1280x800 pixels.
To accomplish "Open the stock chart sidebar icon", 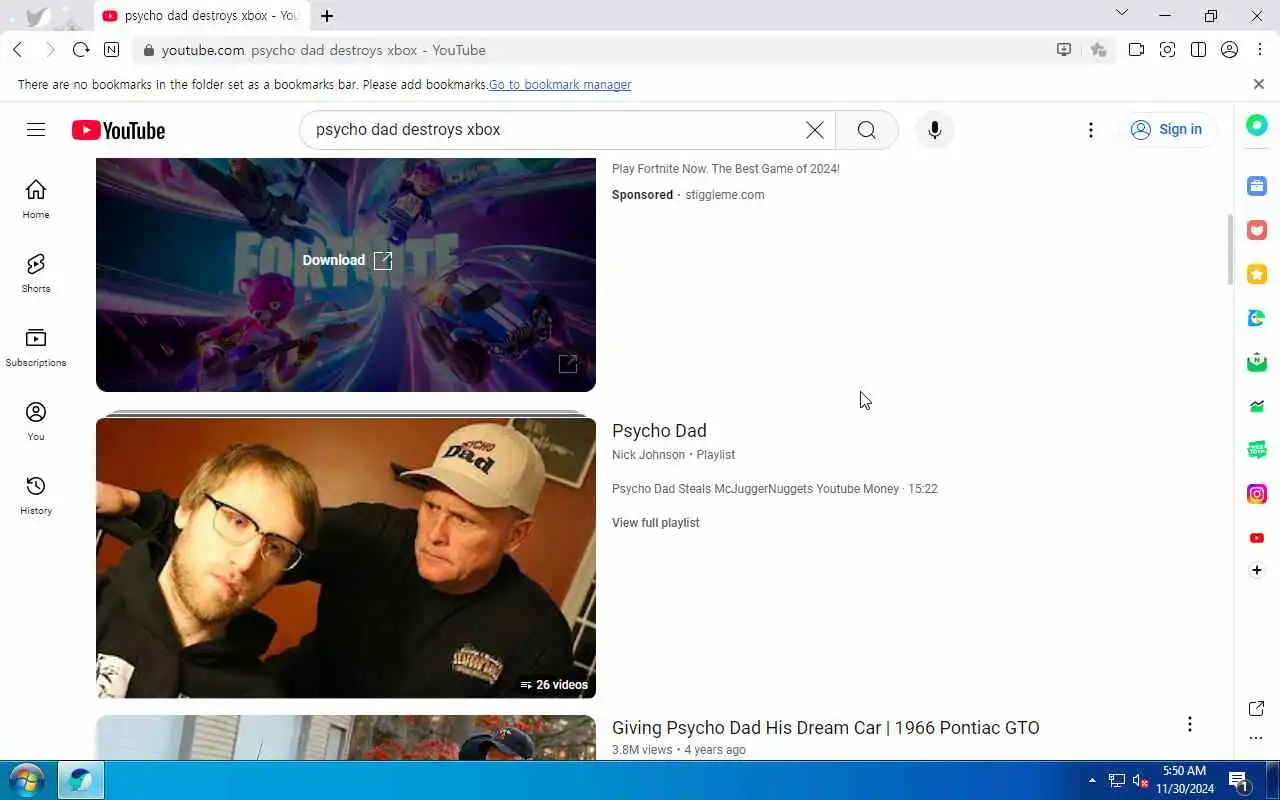I will (1257, 406).
